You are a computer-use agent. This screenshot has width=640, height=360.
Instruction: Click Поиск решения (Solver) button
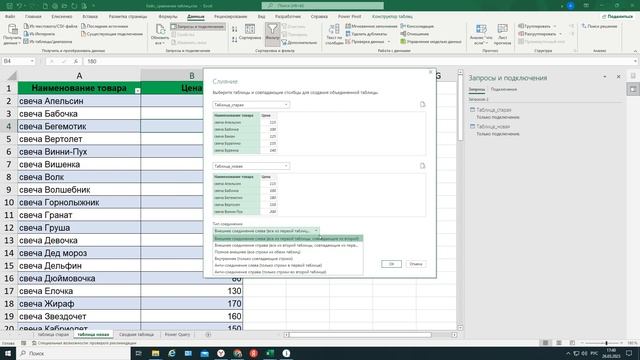(600, 26)
